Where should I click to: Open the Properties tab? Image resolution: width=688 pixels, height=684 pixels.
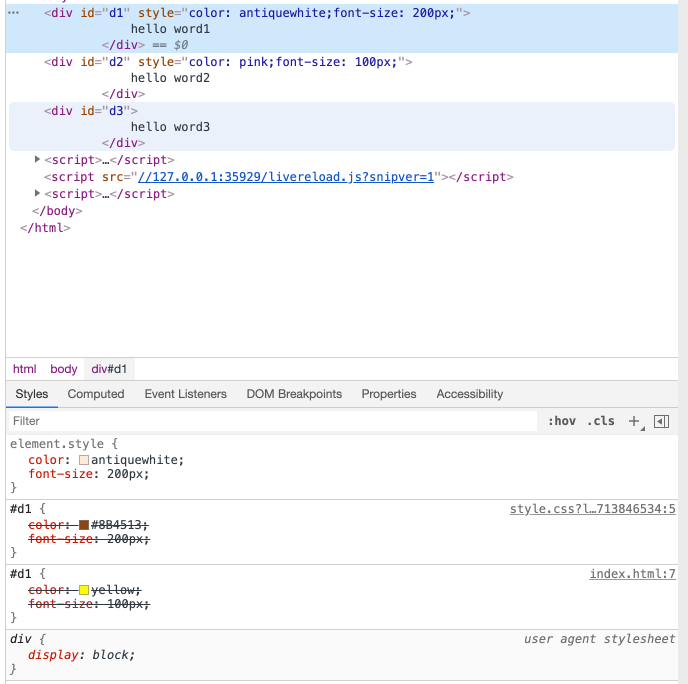pos(389,394)
